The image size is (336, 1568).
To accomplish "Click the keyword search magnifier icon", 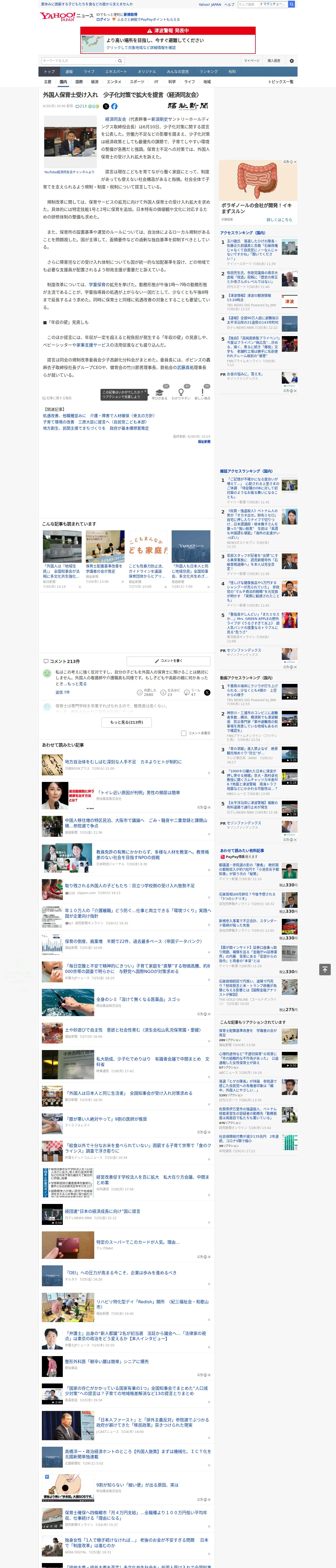I will coord(120,61).
